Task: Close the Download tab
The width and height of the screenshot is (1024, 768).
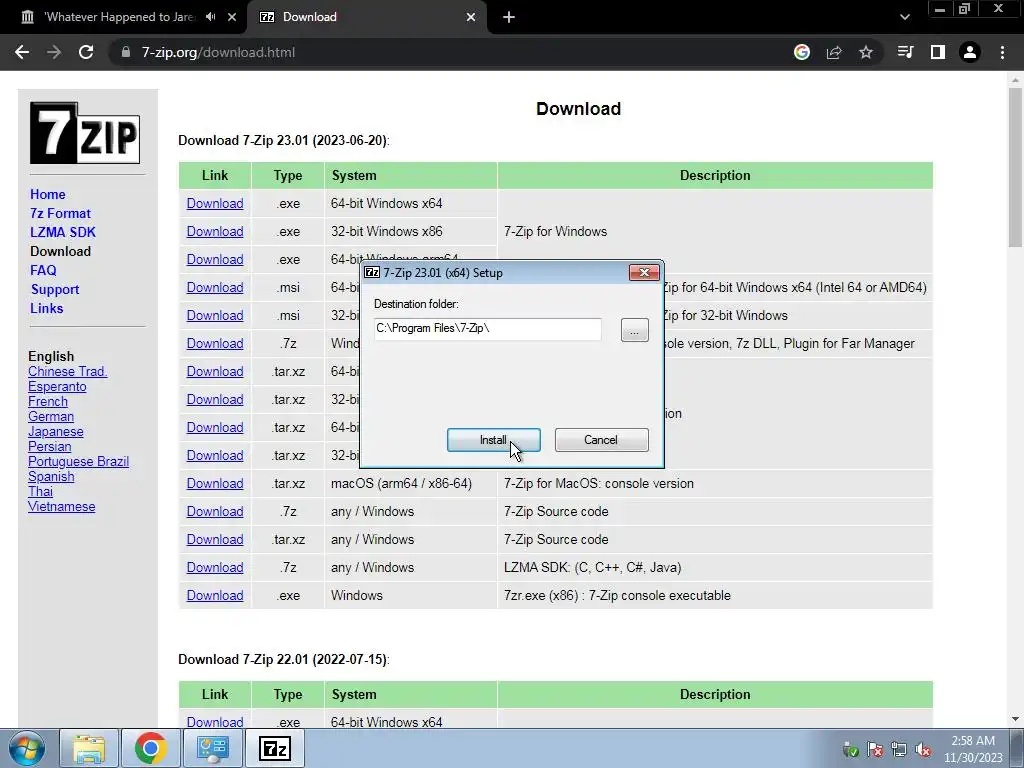Action: (x=471, y=17)
